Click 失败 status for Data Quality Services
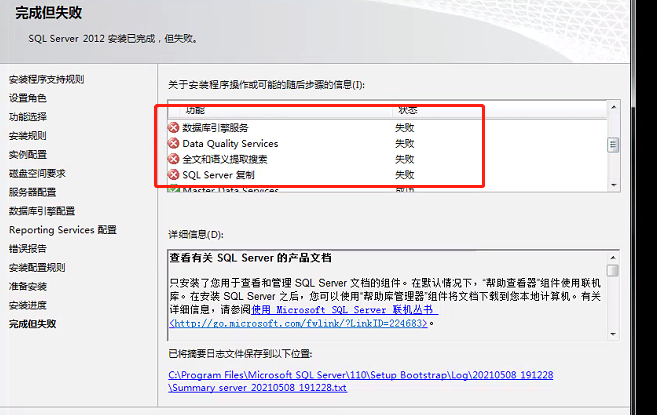657x415 pixels. click(404, 143)
